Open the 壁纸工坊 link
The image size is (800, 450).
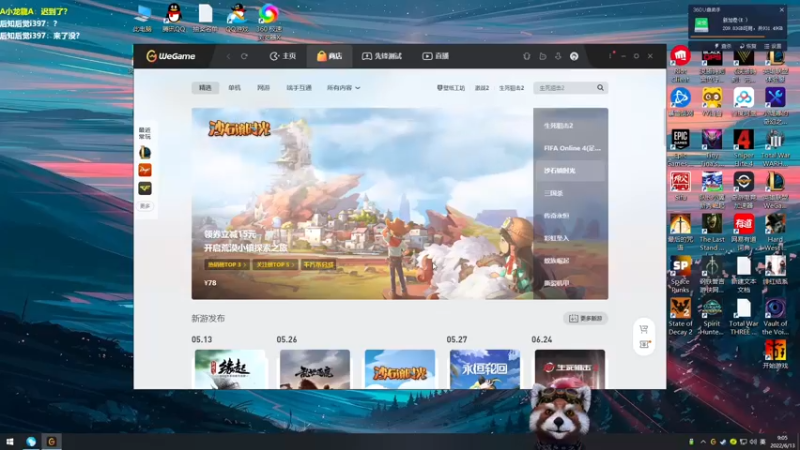coord(451,88)
